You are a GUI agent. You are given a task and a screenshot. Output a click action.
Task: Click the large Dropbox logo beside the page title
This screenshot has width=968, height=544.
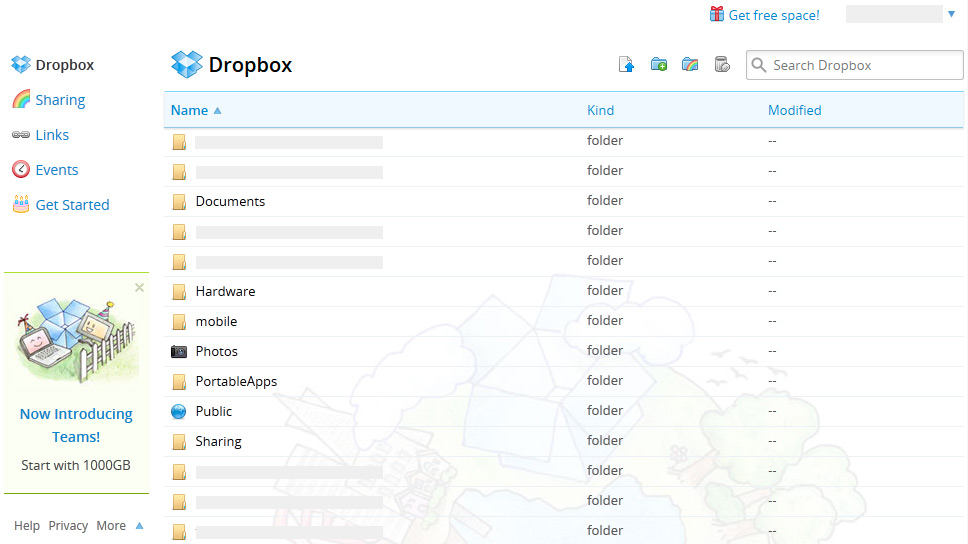[187, 64]
